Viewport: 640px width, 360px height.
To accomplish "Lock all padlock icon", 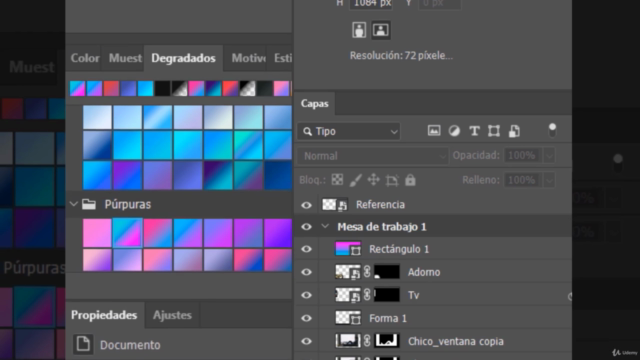I will tap(410, 180).
